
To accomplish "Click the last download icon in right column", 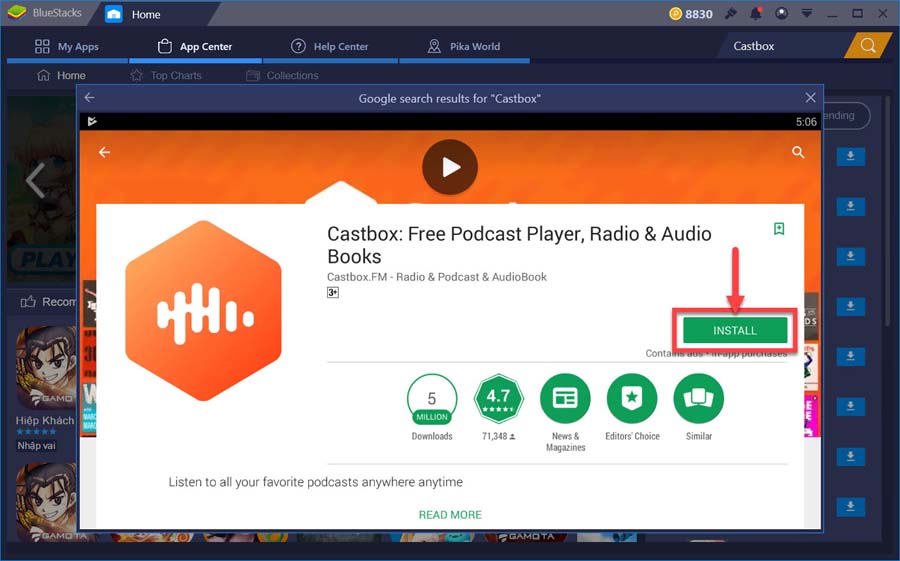I will click(851, 506).
